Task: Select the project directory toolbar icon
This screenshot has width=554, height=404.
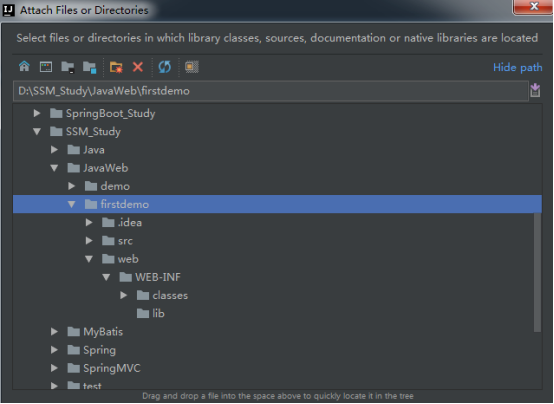Action: coord(67,66)
